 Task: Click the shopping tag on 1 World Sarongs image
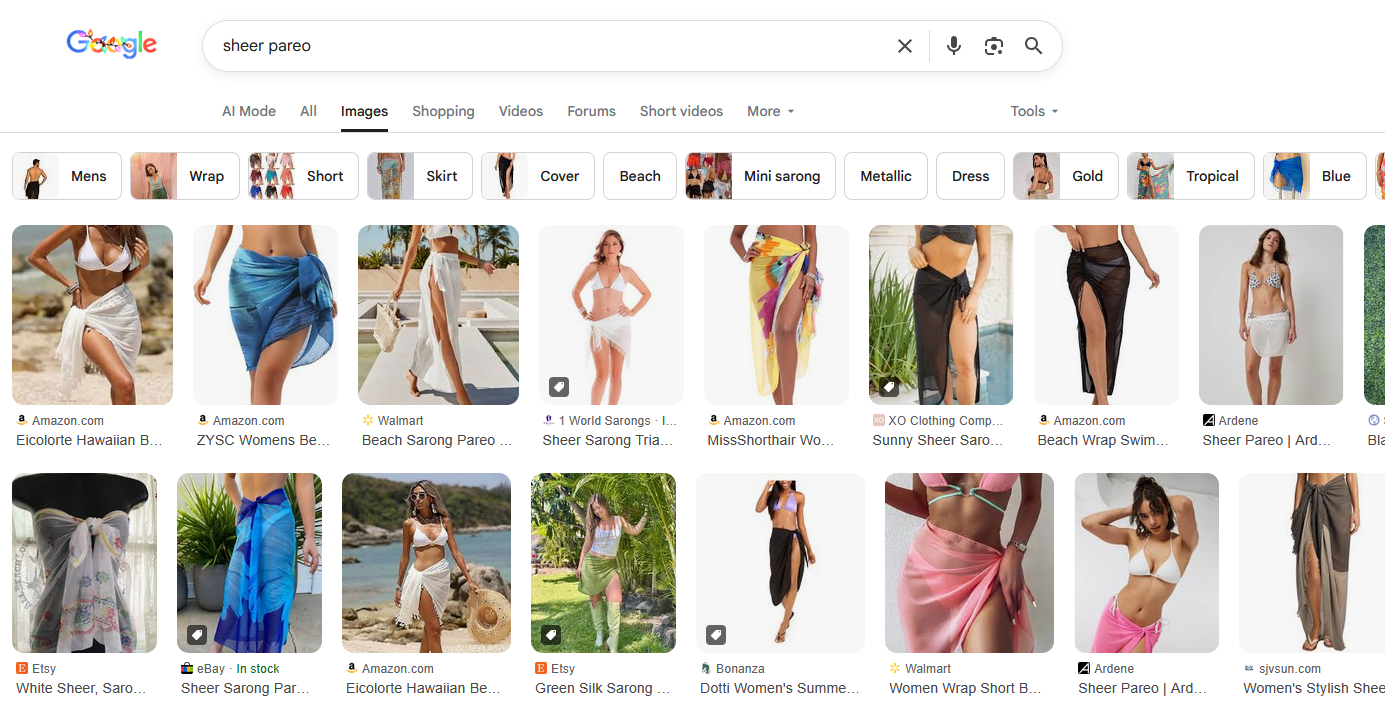tap(559, 386)
